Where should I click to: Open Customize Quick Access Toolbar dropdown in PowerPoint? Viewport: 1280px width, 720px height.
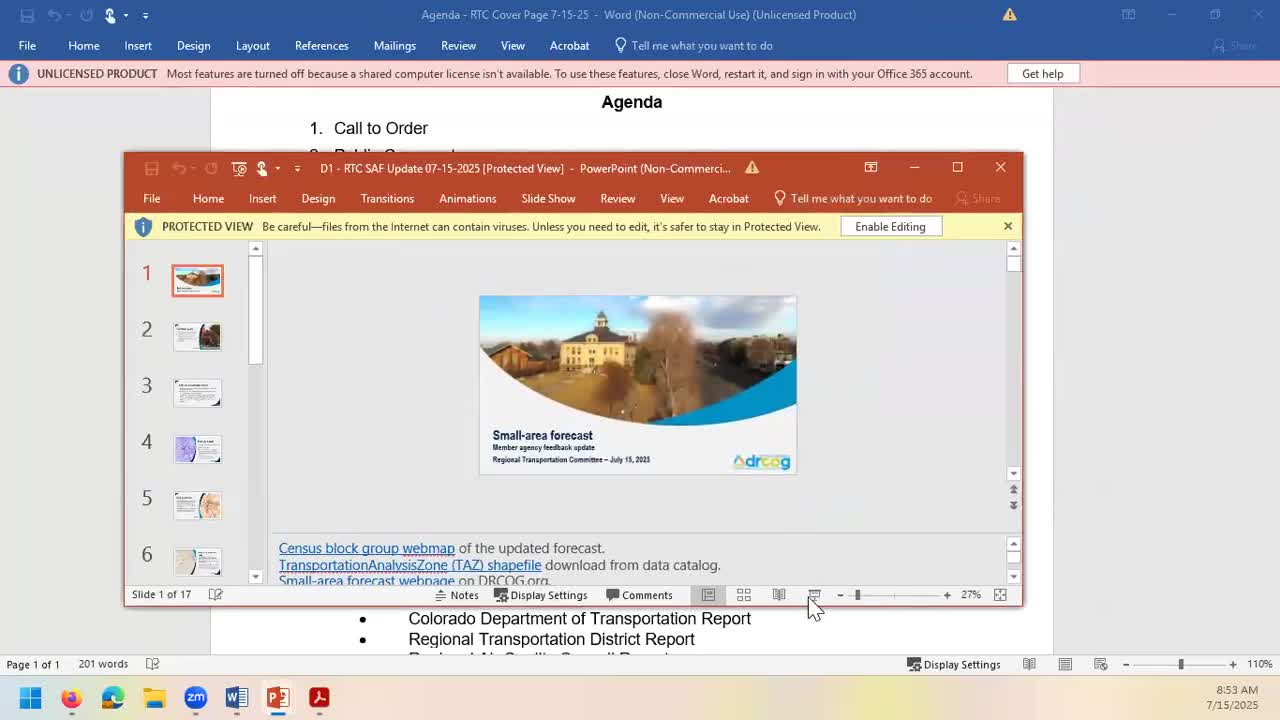[x=297, y=168]
